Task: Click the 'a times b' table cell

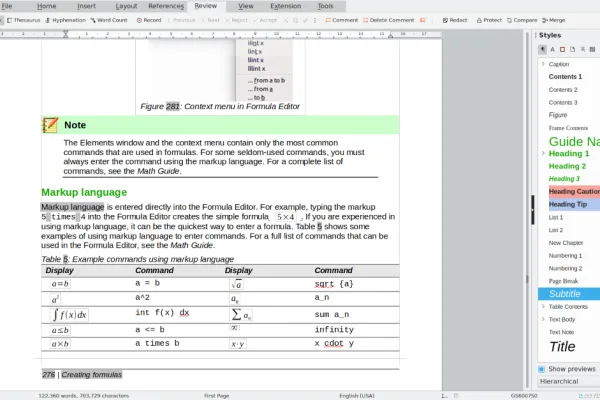Action: point(157,343)
